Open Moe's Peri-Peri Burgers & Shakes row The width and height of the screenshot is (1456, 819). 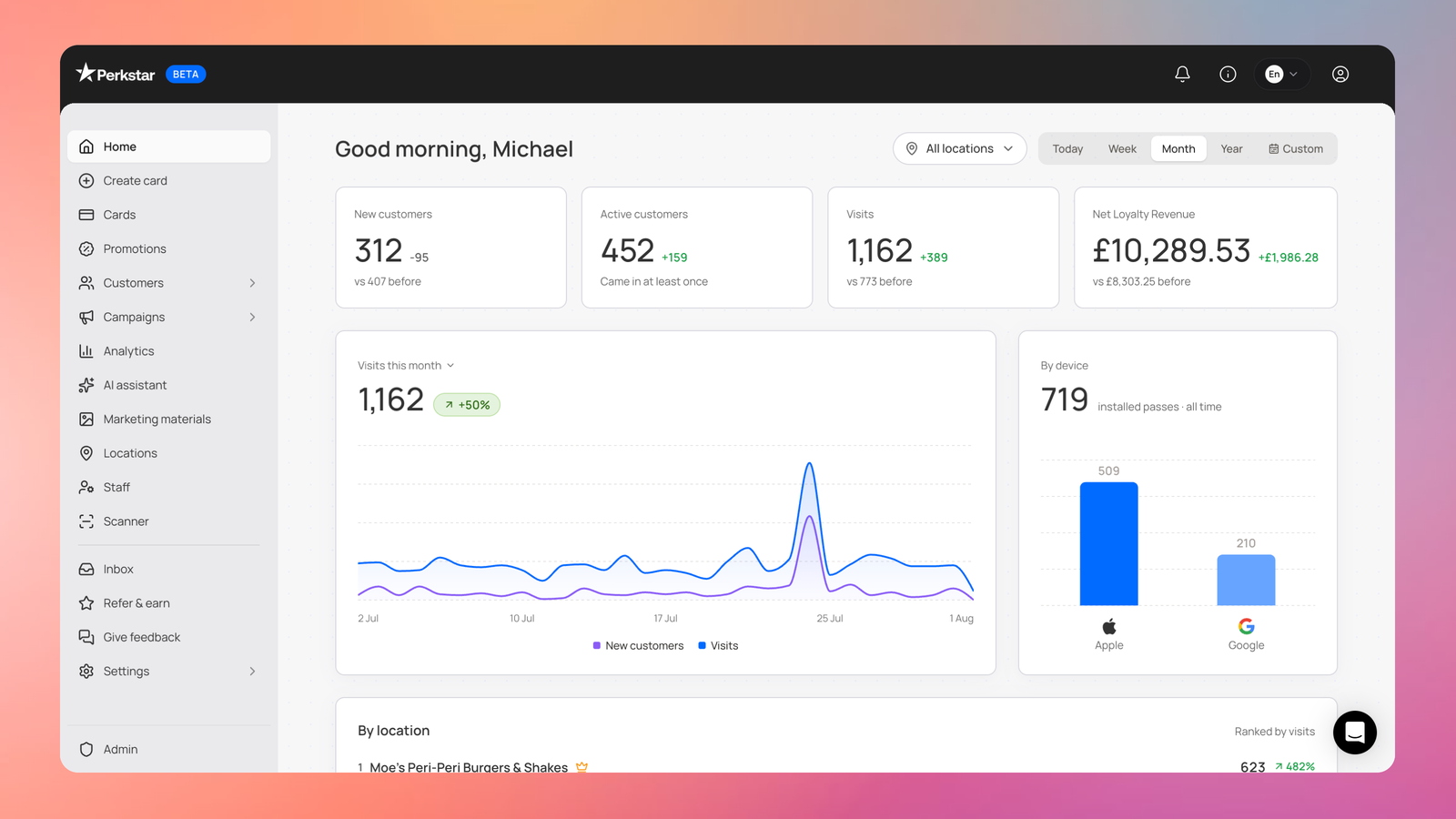pos(836,767)
